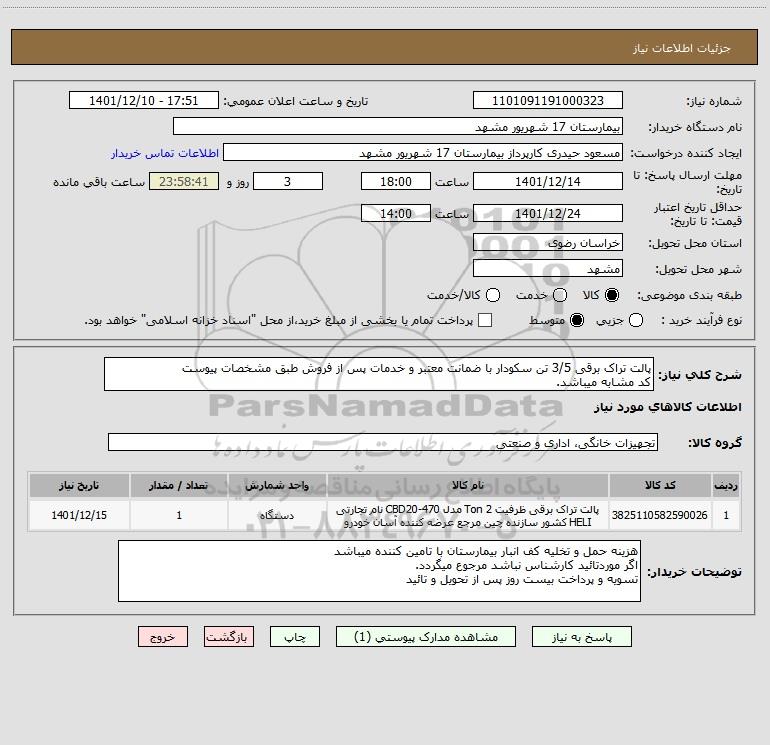Click the مشاهده مدارک پیوستی (1) button

pyautogui.click(x=426, y=636)
